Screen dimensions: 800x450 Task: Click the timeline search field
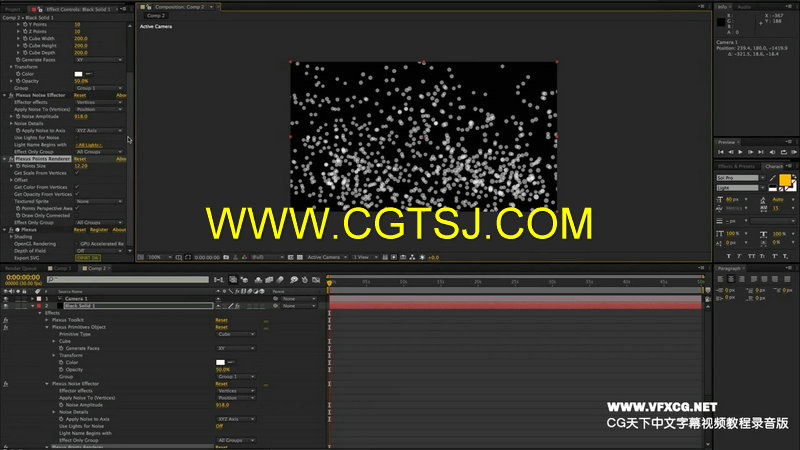click(128, 280)
